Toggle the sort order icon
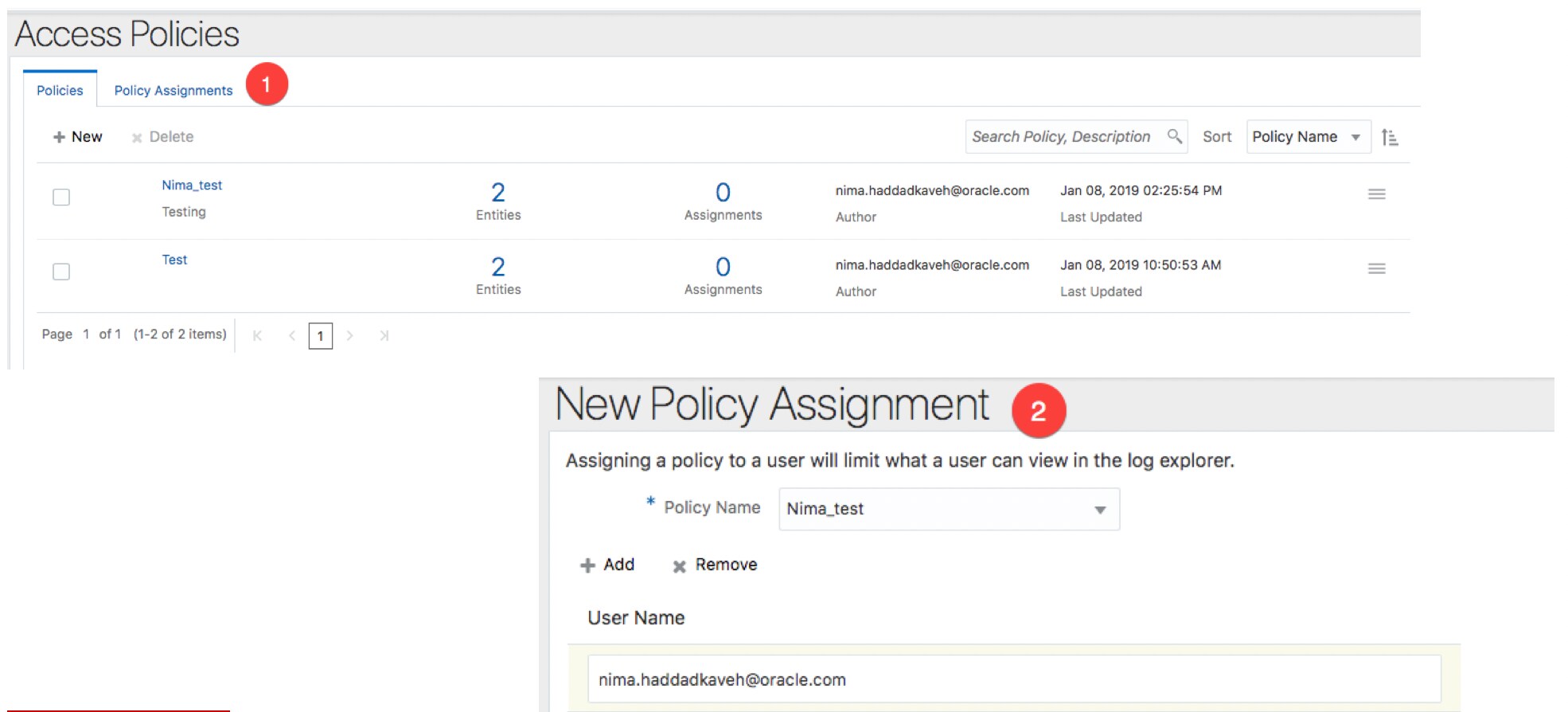 tap(1390, 137)
